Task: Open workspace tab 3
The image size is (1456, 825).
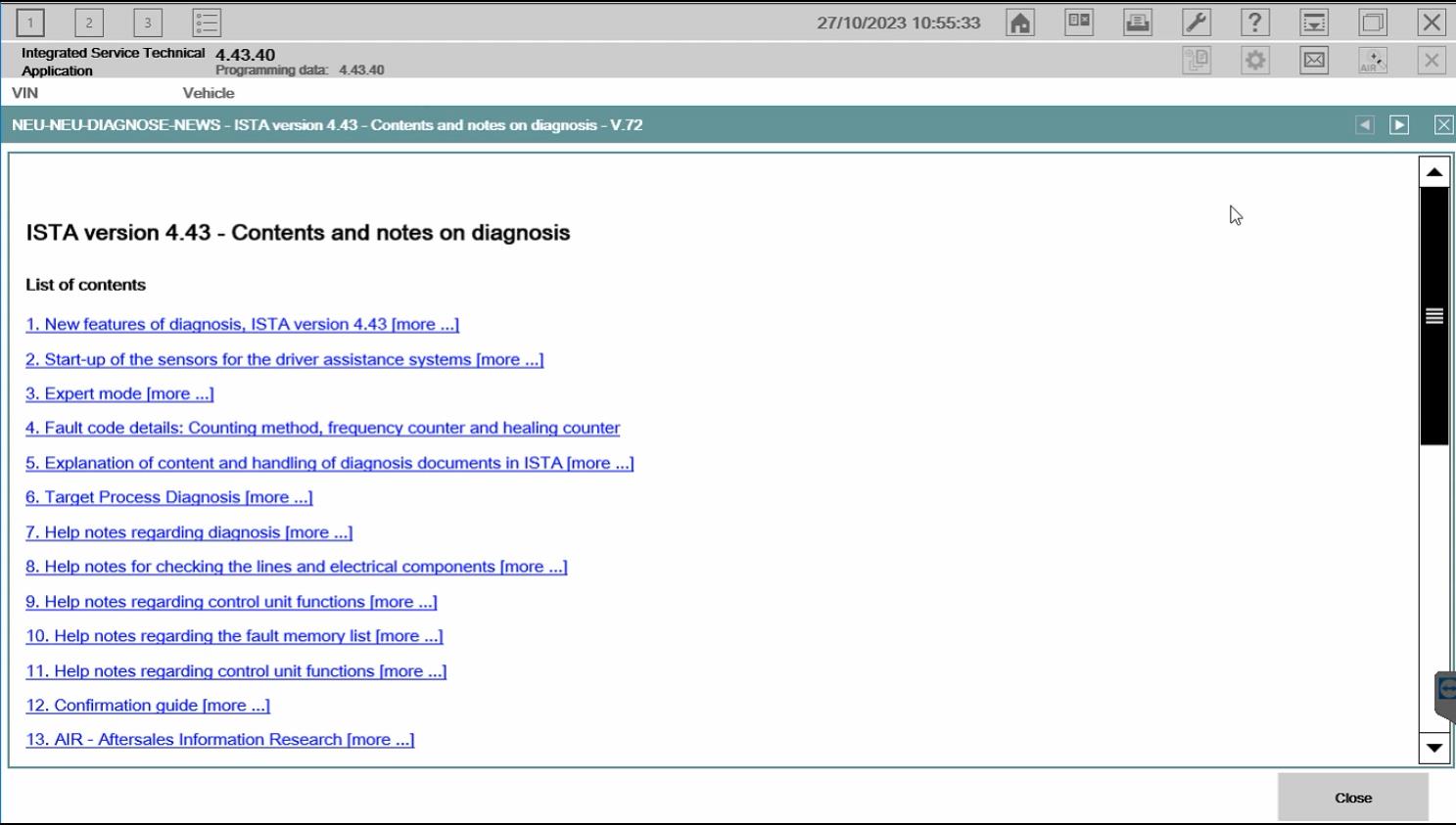Action: pyautogui.click(x=148, y=22)
